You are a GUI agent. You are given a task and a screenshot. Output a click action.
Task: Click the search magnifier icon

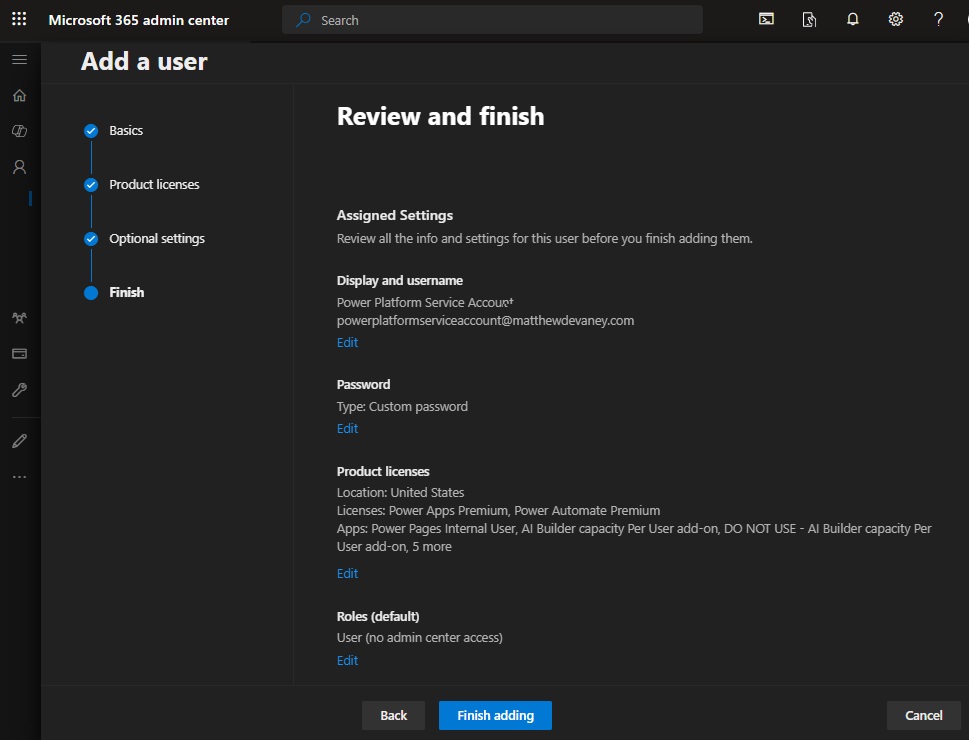303,20
